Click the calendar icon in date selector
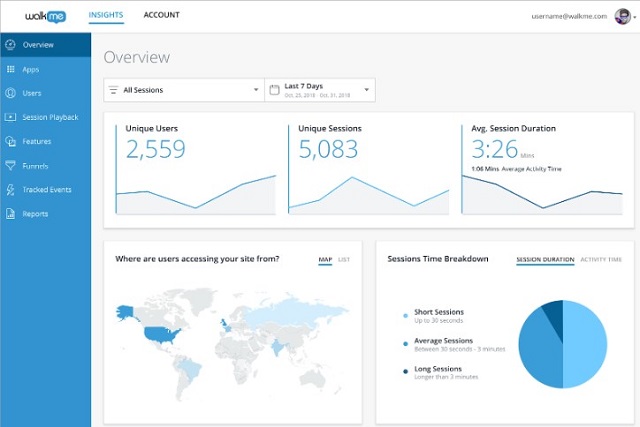 click(274, 90)
